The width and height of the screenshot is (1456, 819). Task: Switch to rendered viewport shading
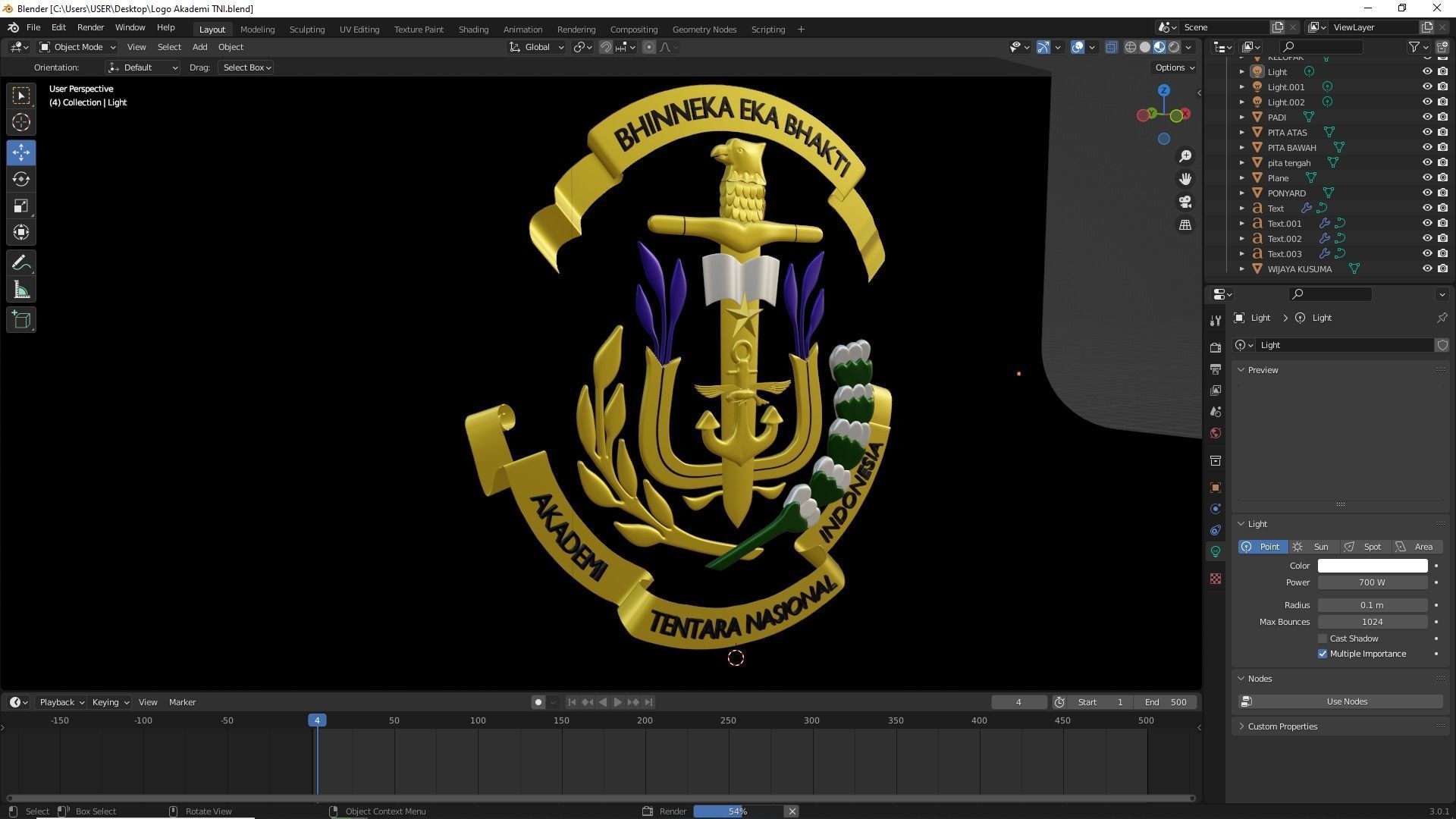[1174, 47]
